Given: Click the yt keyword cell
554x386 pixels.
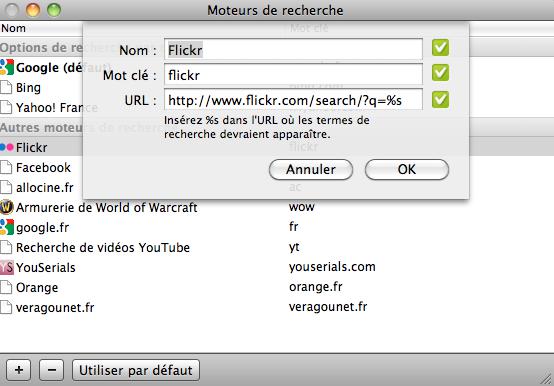Looking at the screenshot, I should click(x=294, y=247).
